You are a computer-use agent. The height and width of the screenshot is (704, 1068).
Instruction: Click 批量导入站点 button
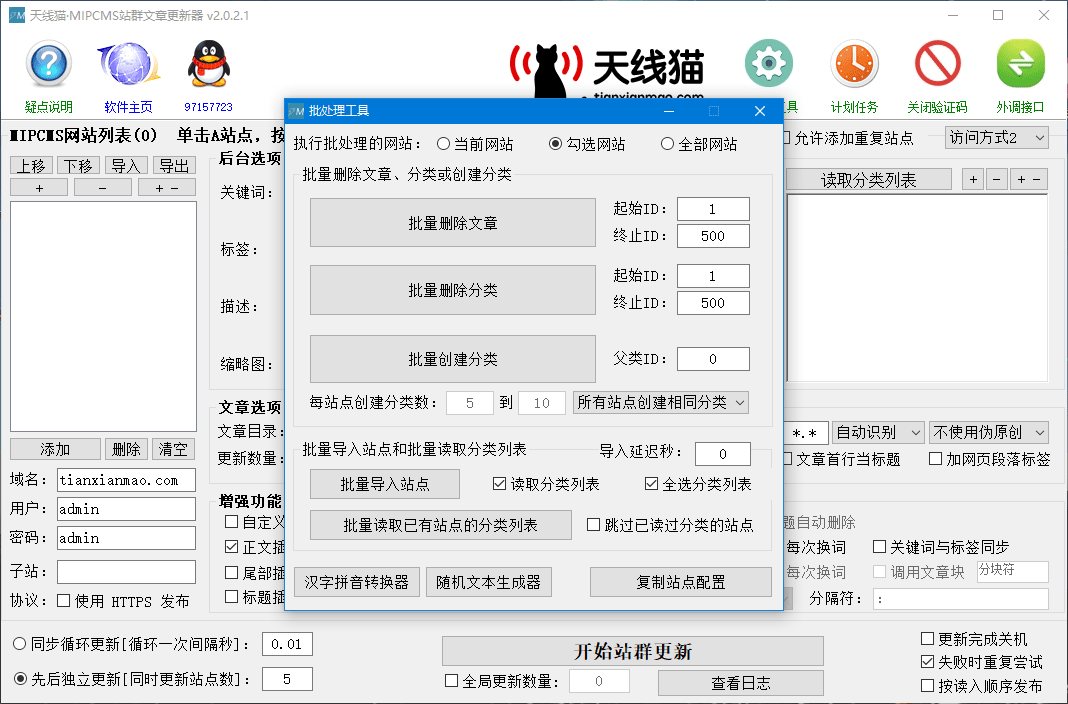point(385,484)
